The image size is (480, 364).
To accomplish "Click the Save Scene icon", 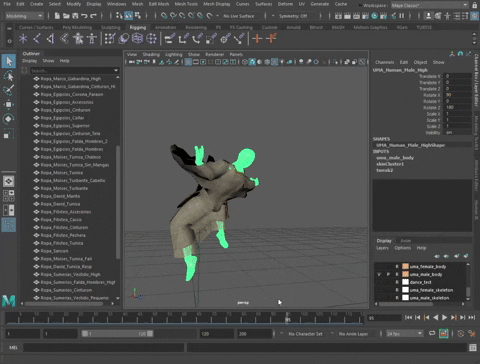I will (x=75, y=16).
